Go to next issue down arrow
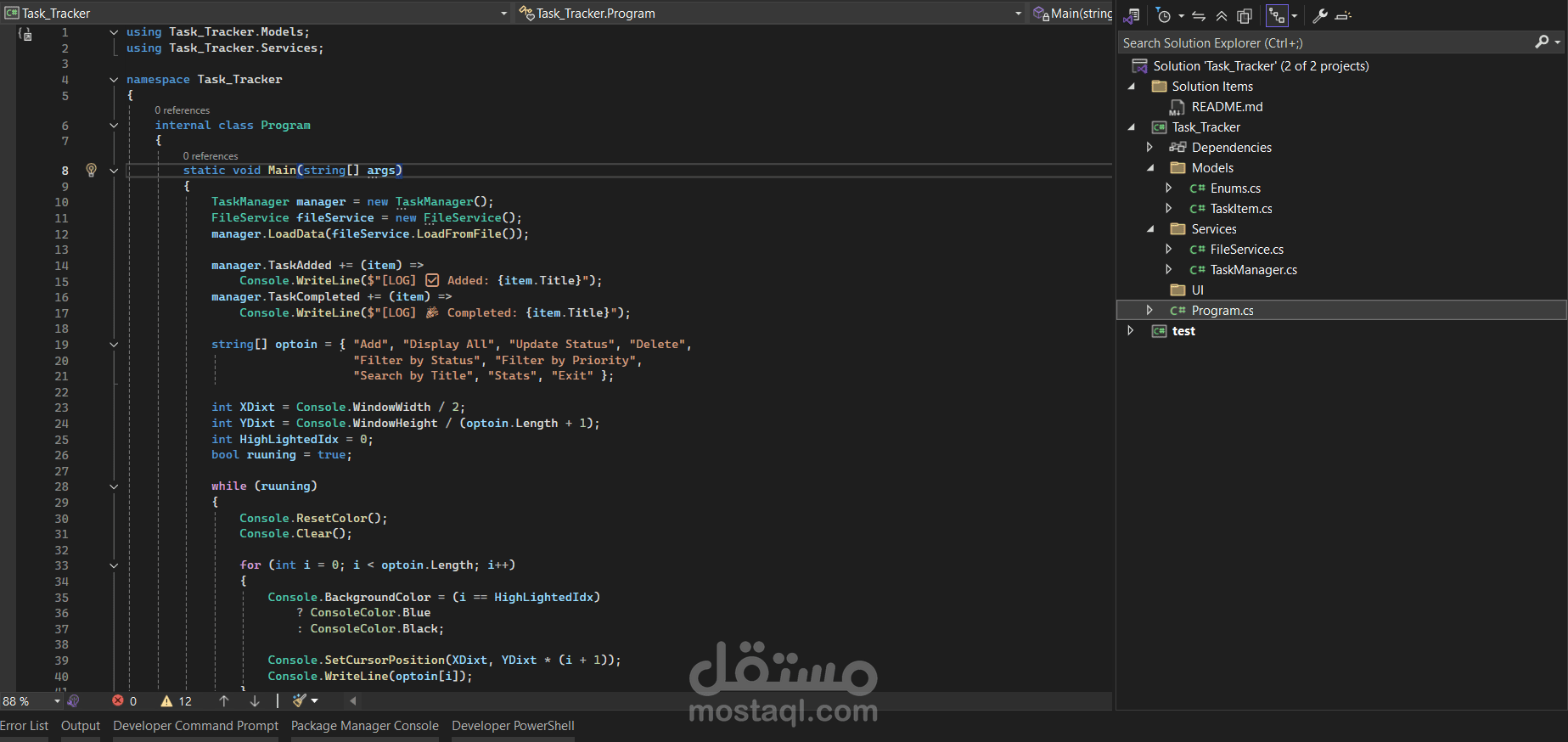The width and height of the screenshot is (1568, 742). (255, 701)
